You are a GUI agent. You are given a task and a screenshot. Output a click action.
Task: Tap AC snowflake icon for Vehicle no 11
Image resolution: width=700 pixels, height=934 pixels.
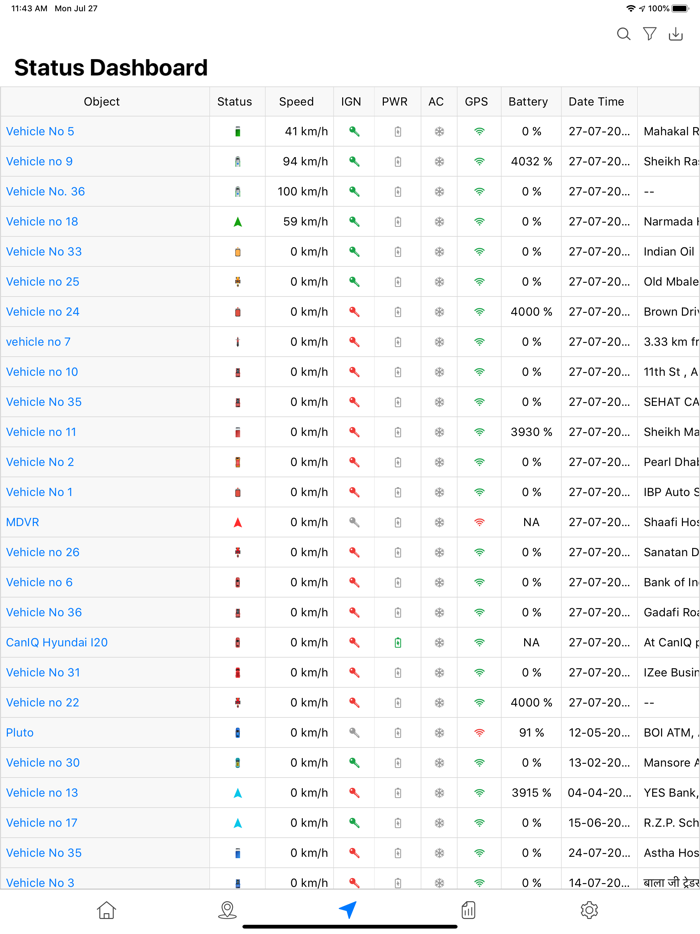tap(439, 432)
